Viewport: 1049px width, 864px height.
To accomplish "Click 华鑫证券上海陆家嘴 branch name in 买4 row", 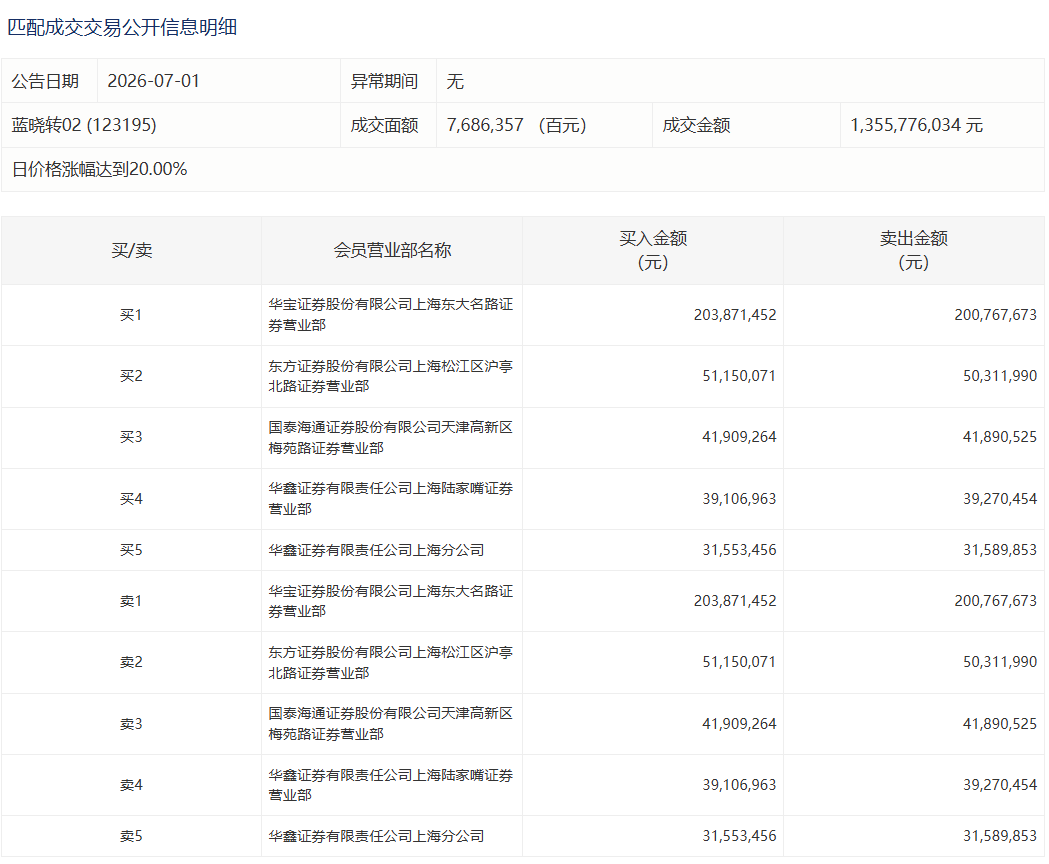I will coord(391,499).
